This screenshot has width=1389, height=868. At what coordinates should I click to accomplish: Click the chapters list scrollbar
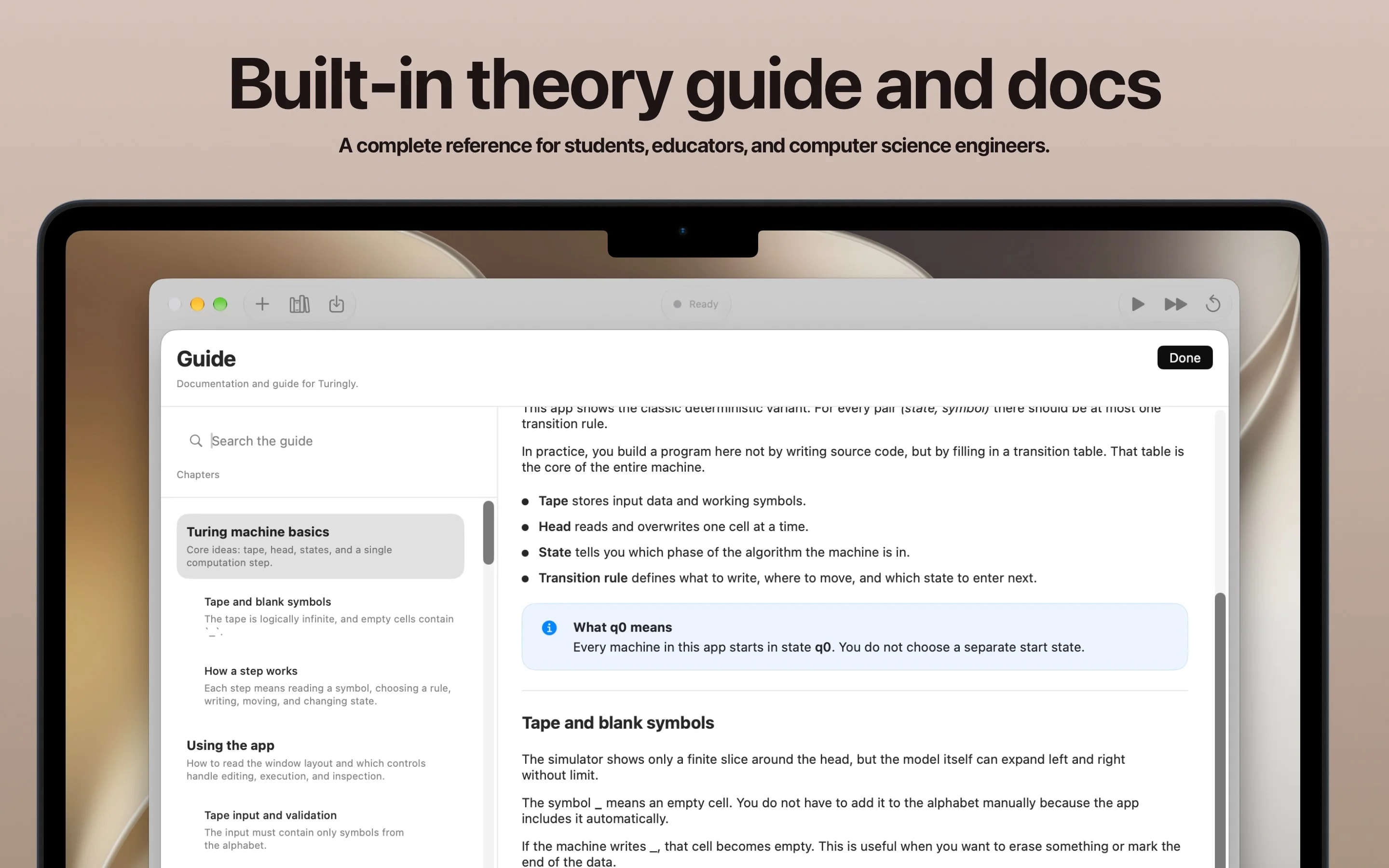(489, 533)
